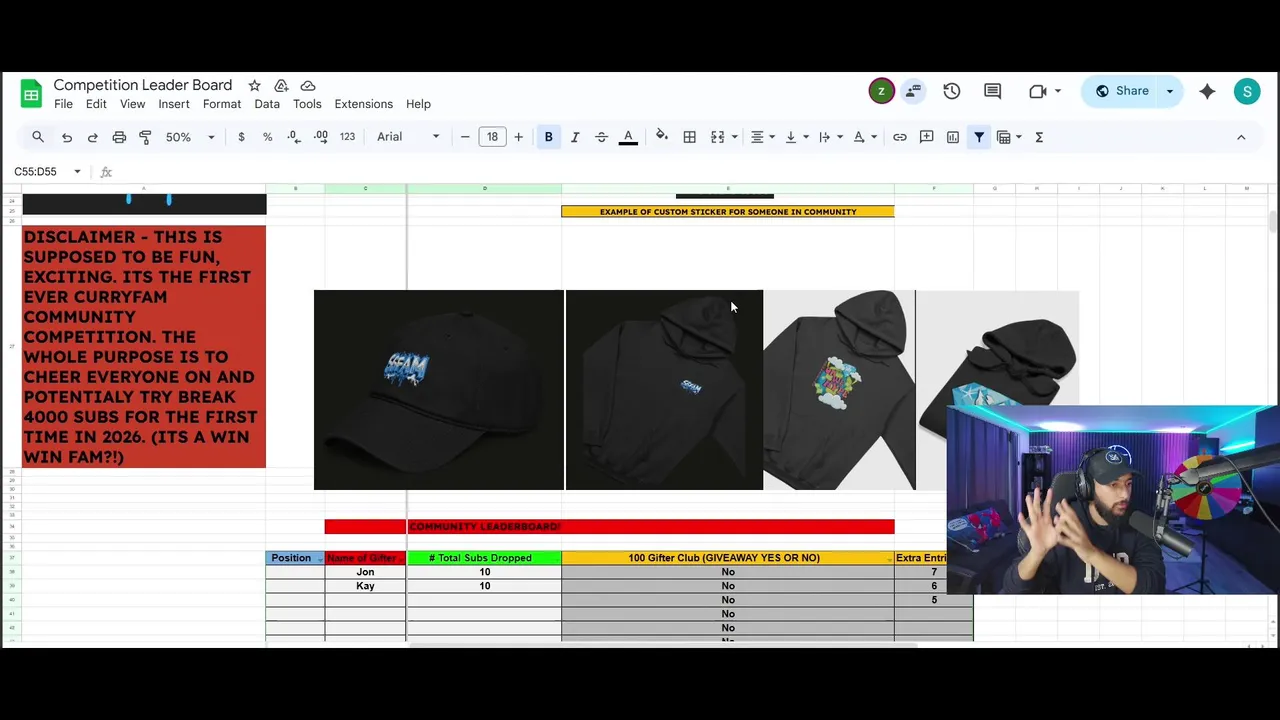Open the Tools menu
This screenshot has width=1280, height=720.
307,104
